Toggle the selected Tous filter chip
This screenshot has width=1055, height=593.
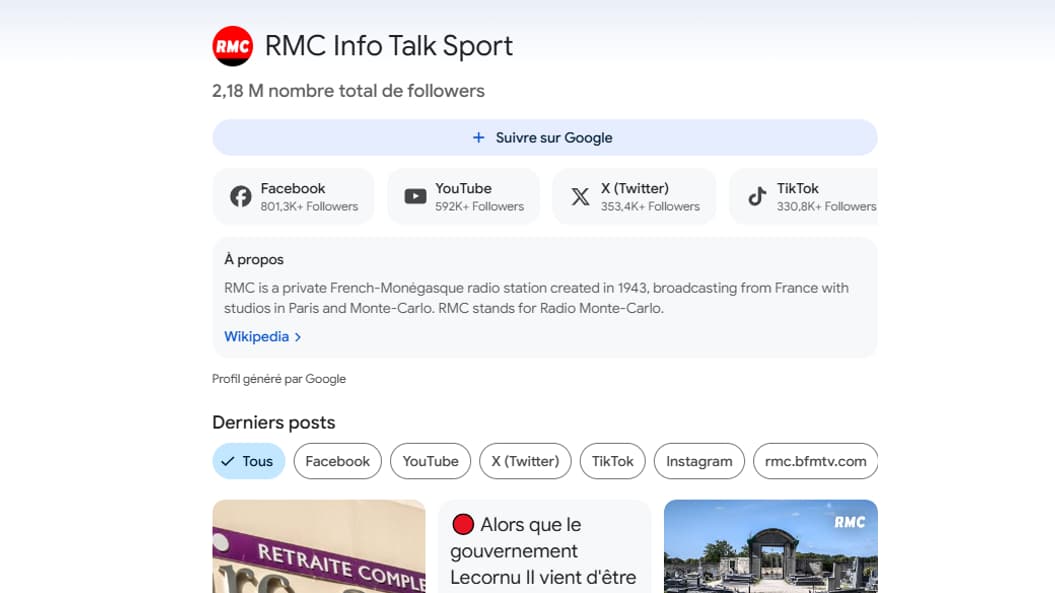click(x=248, y=461)
